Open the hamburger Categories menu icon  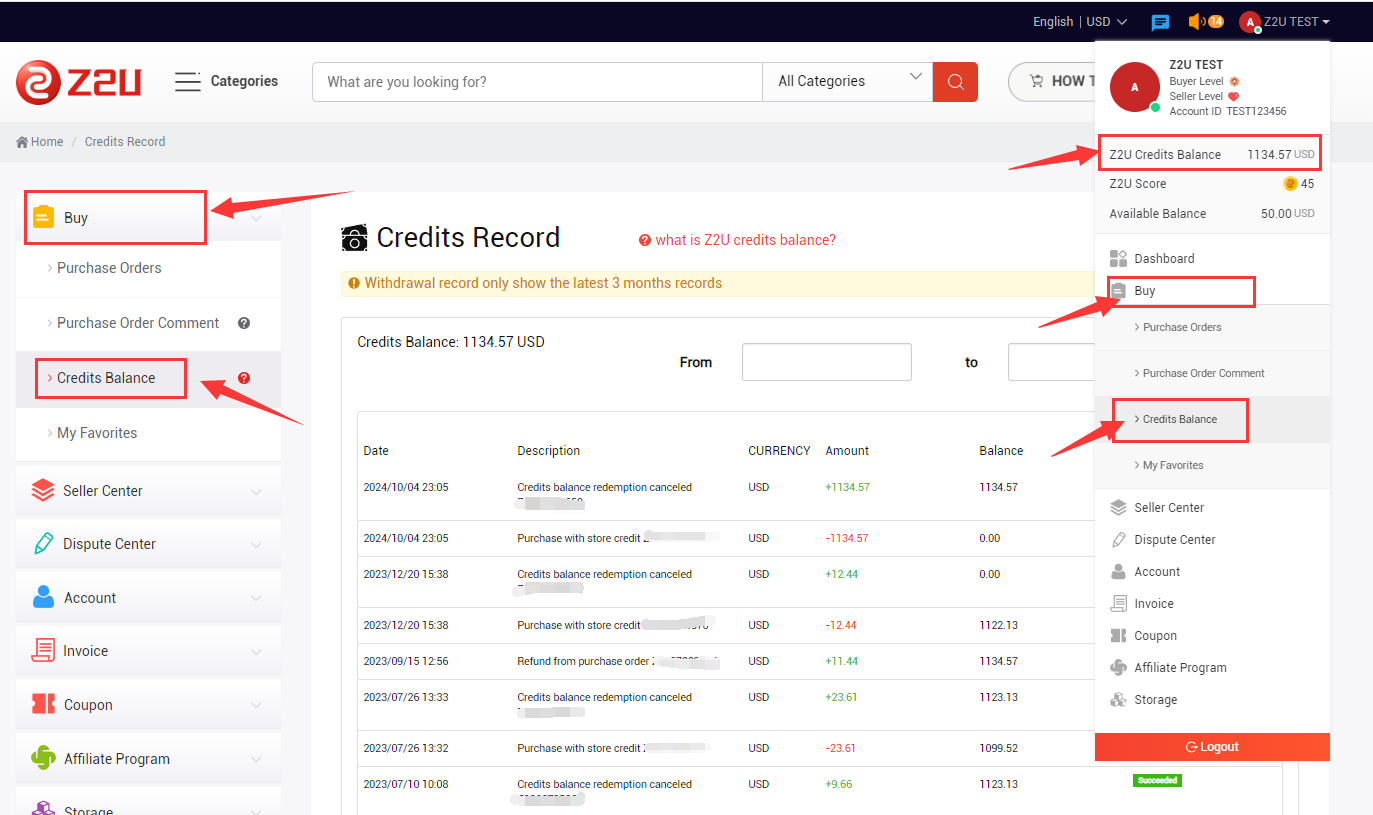188,82
